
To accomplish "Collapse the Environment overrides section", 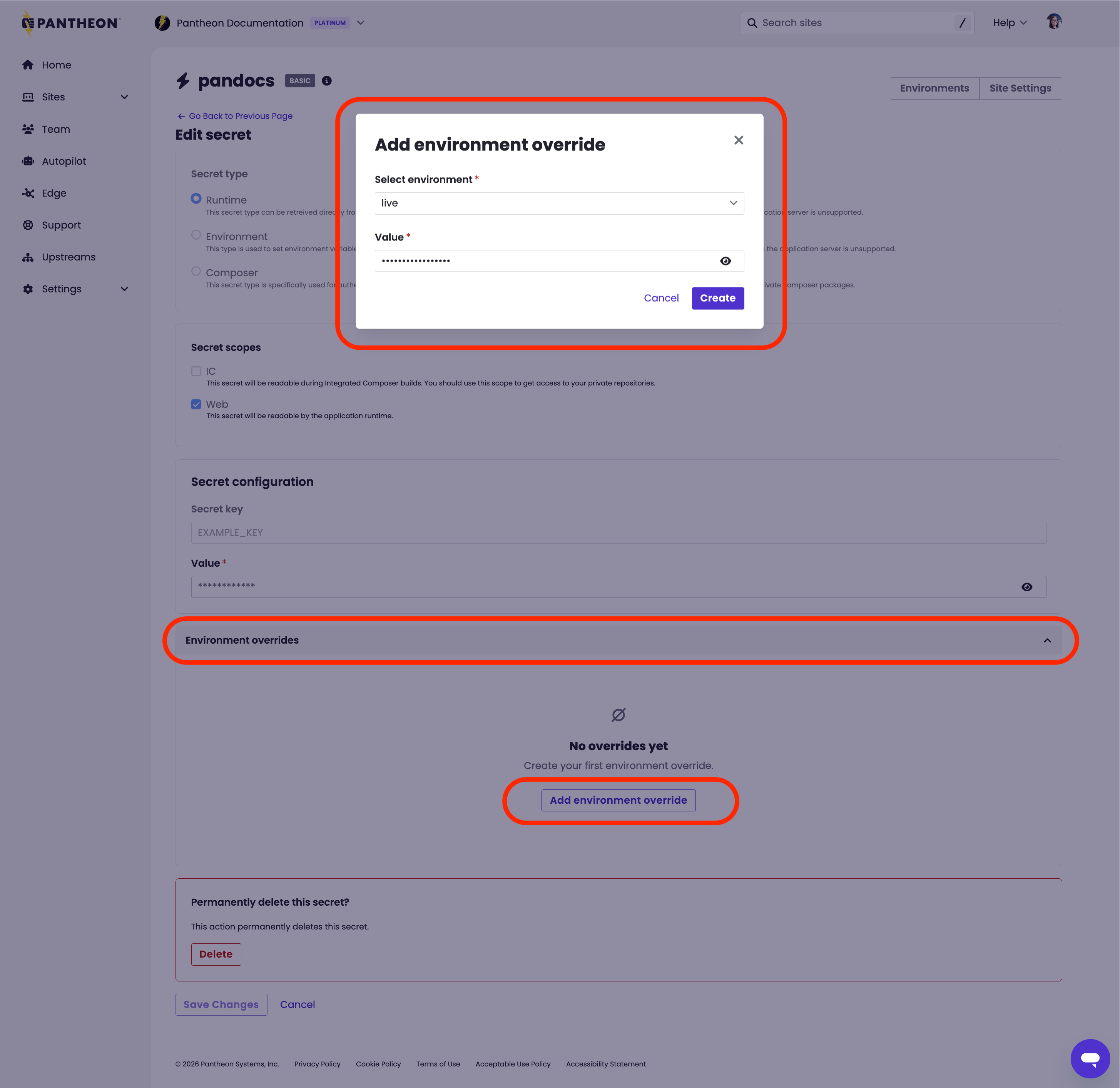I will pos(1048,640).
